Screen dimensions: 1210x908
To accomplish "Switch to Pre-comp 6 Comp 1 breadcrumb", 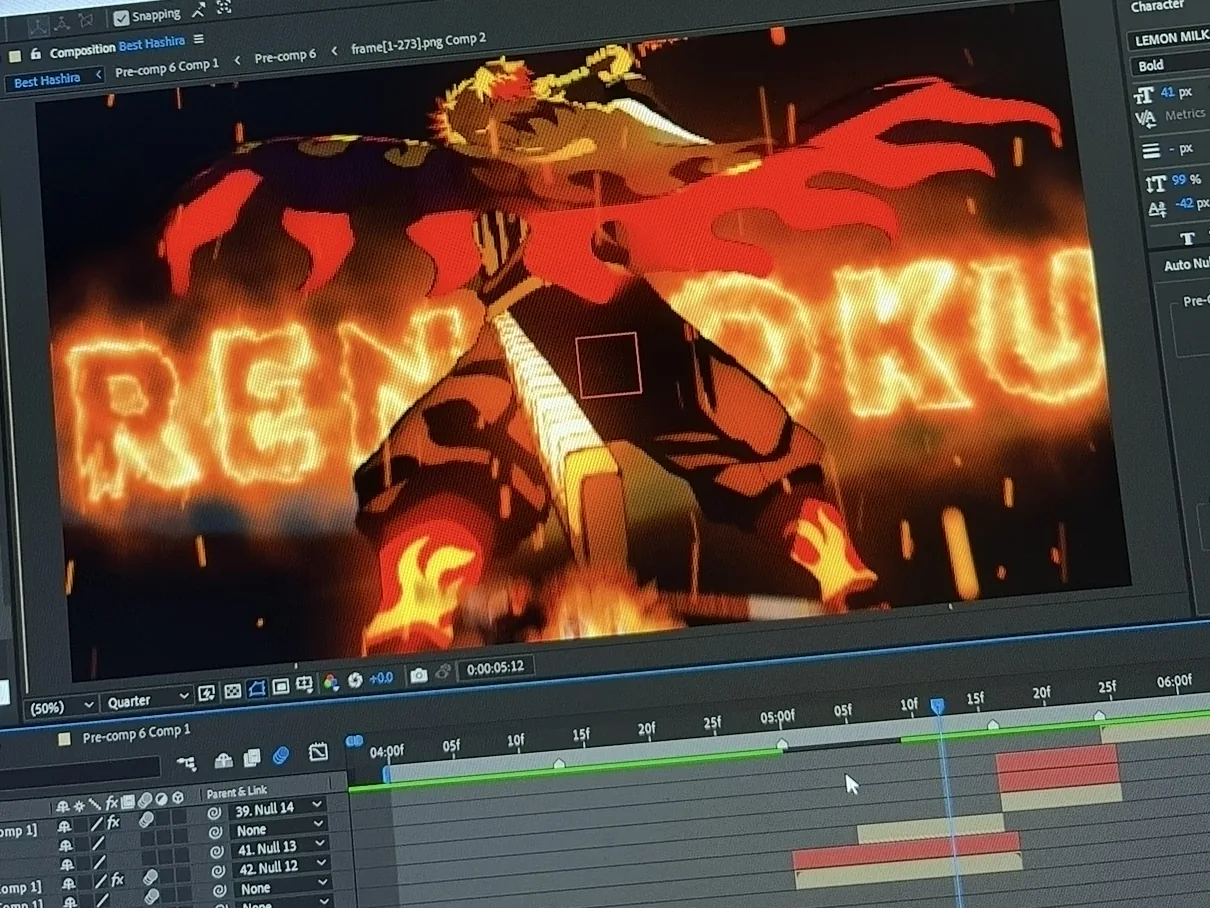I will [167, 67].
